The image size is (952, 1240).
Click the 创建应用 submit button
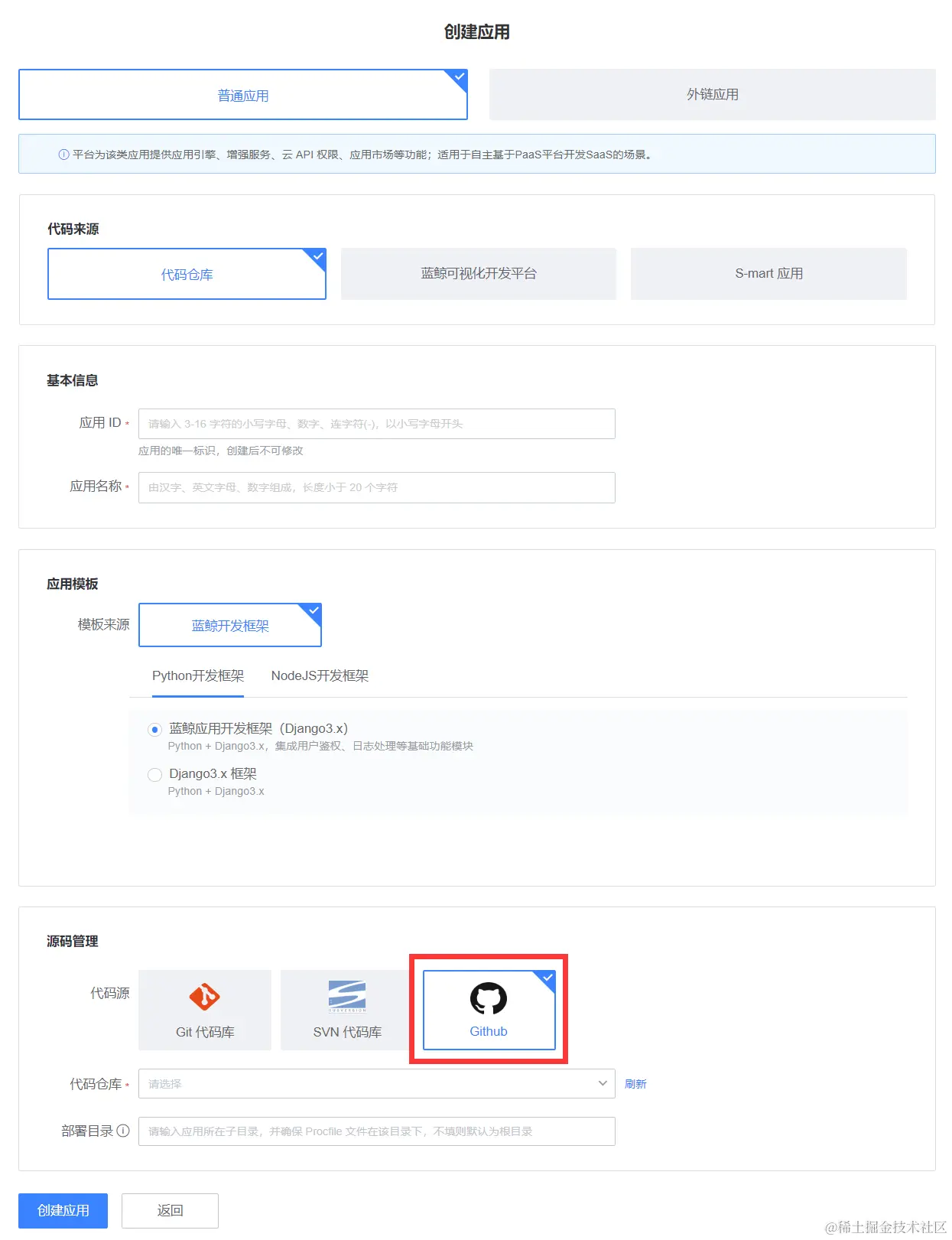(63, 1210)
